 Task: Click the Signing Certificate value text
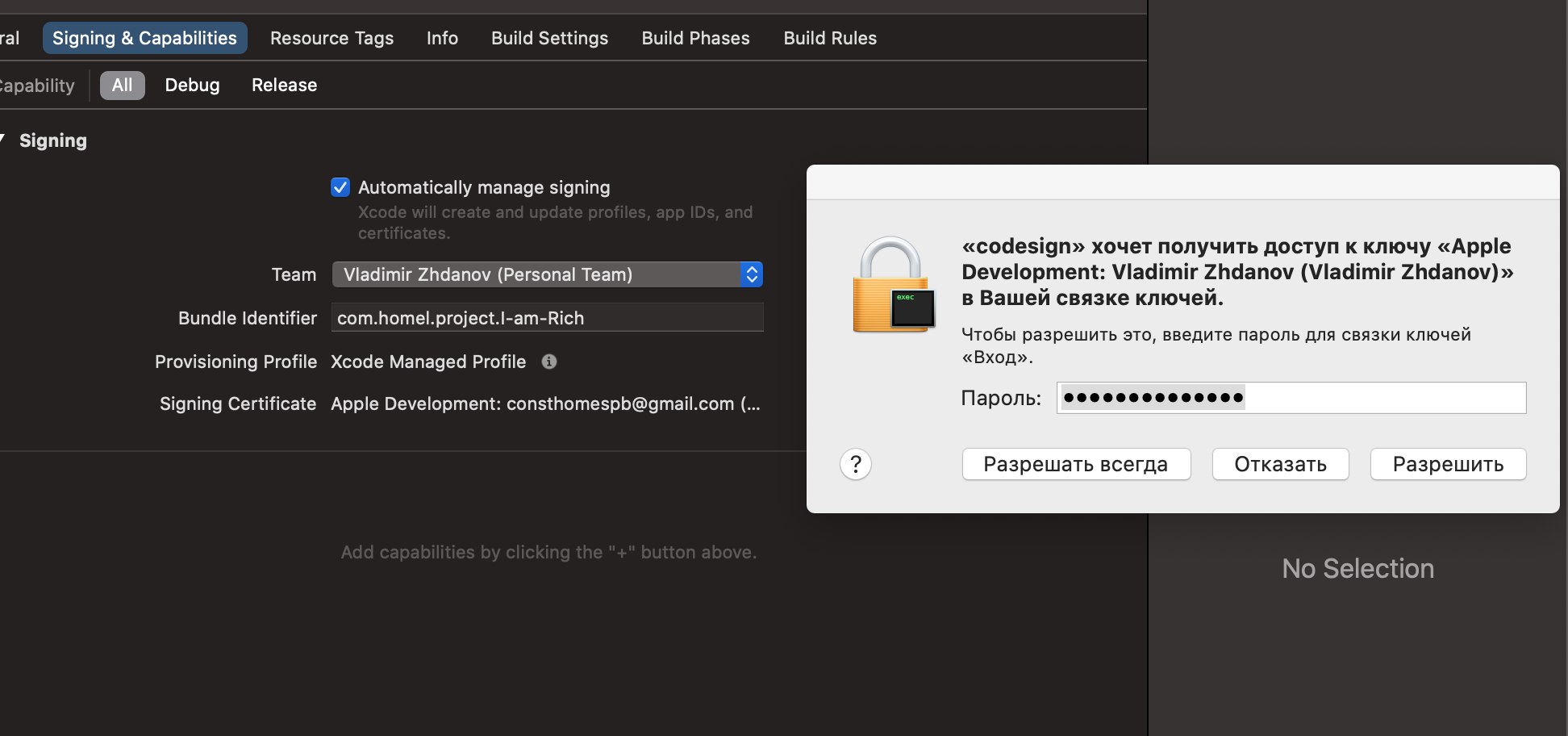pos(545,404)
